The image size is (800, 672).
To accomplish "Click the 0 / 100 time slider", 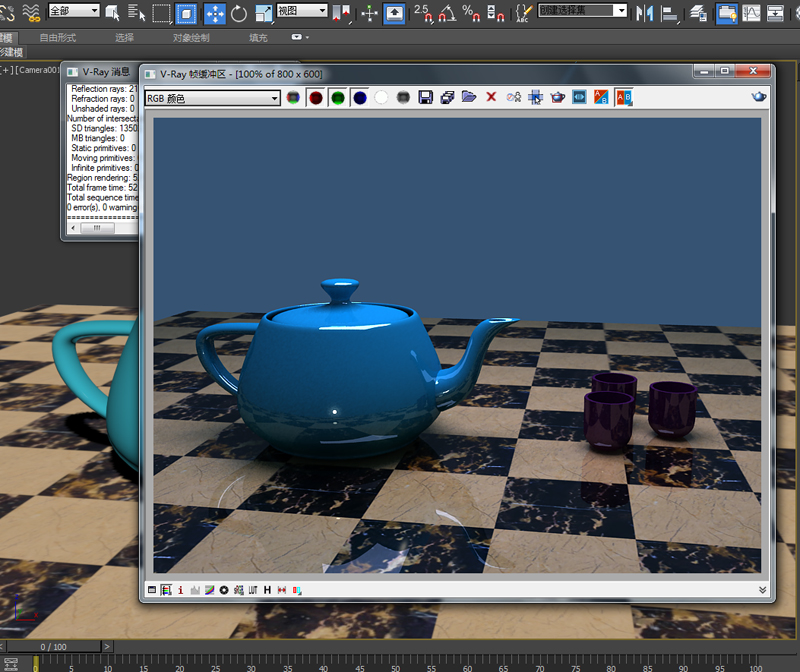I will click(53, 647).
